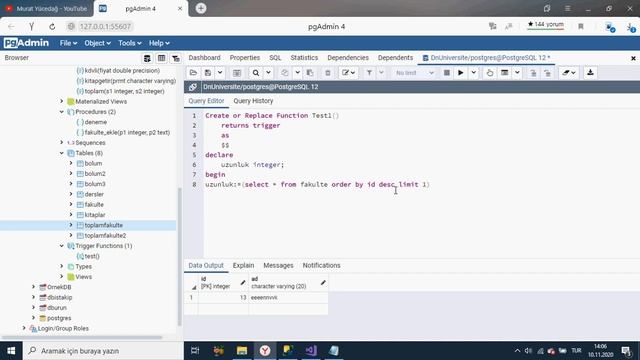Image resolution: width=640 pixels, height=360 pixels.
Task: Expand the OrnekDB database node
Action: 33,287
